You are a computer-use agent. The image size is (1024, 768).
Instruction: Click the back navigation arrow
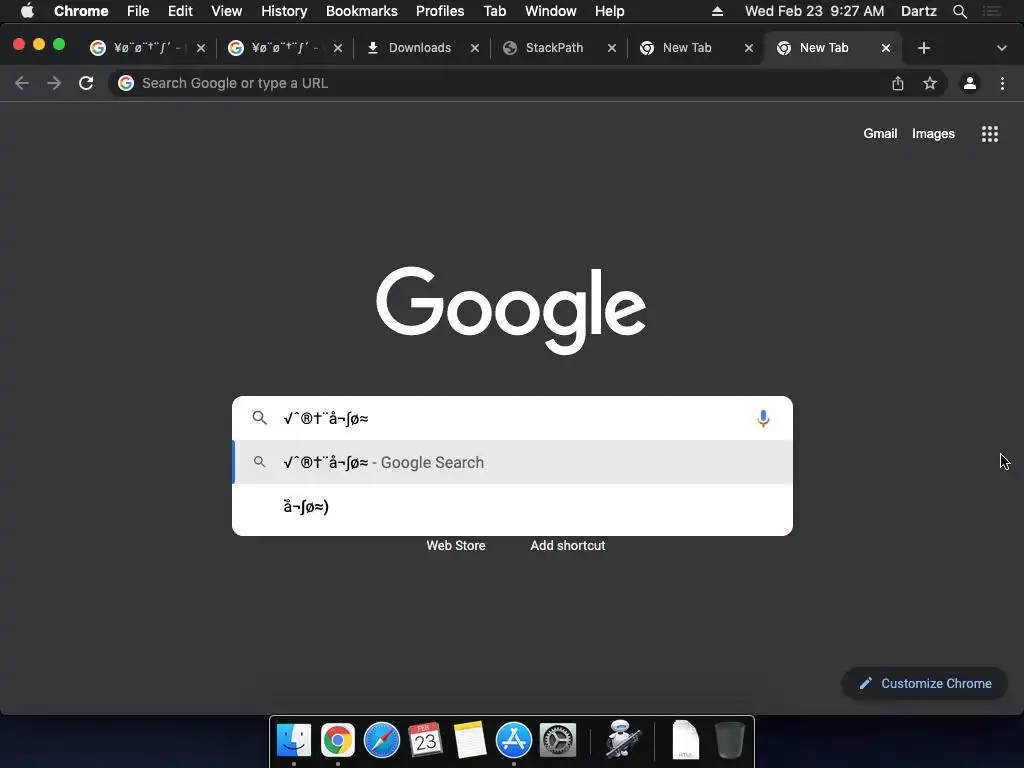(x=22, y=83)
